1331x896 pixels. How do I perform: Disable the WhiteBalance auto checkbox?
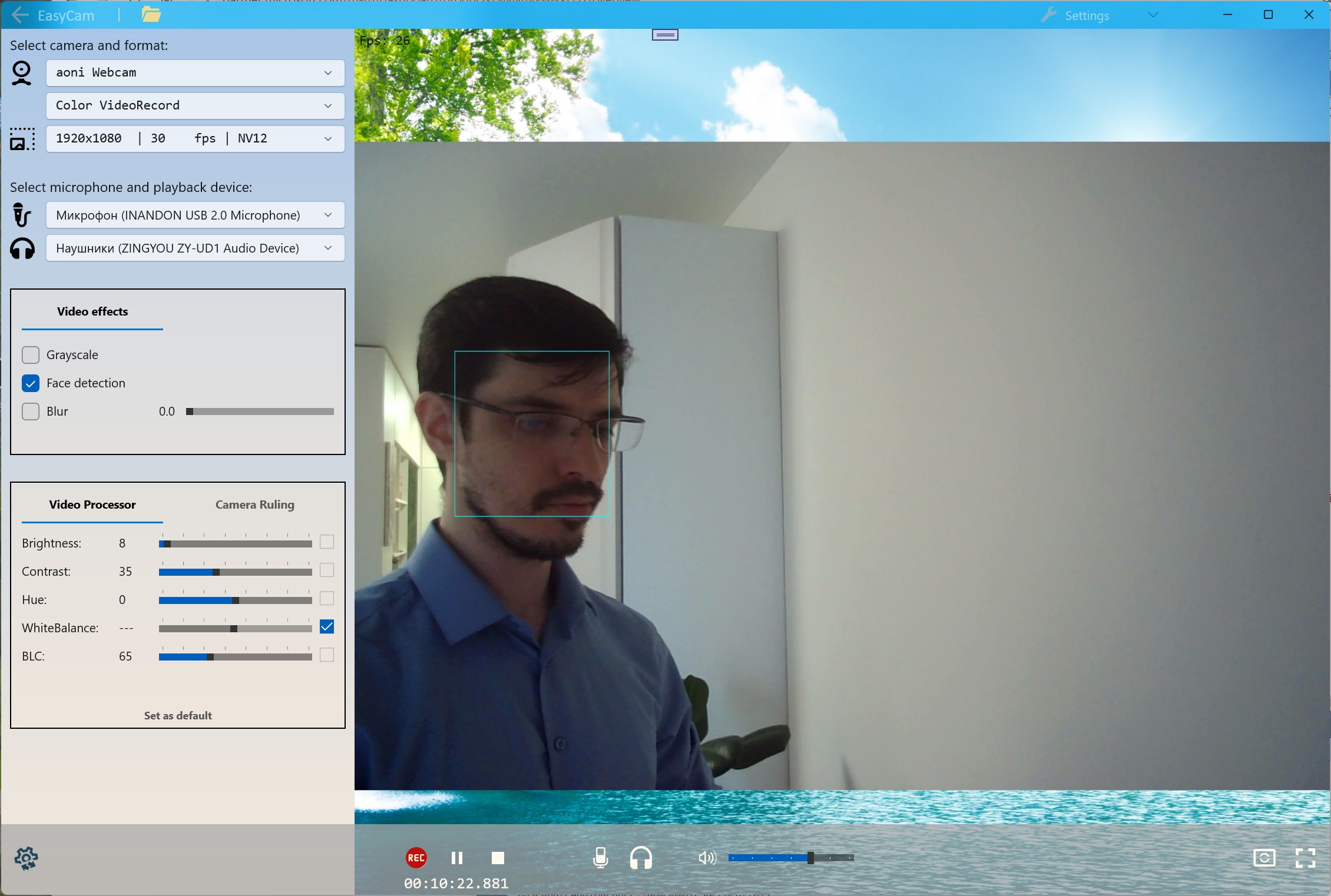pos(327,626)
